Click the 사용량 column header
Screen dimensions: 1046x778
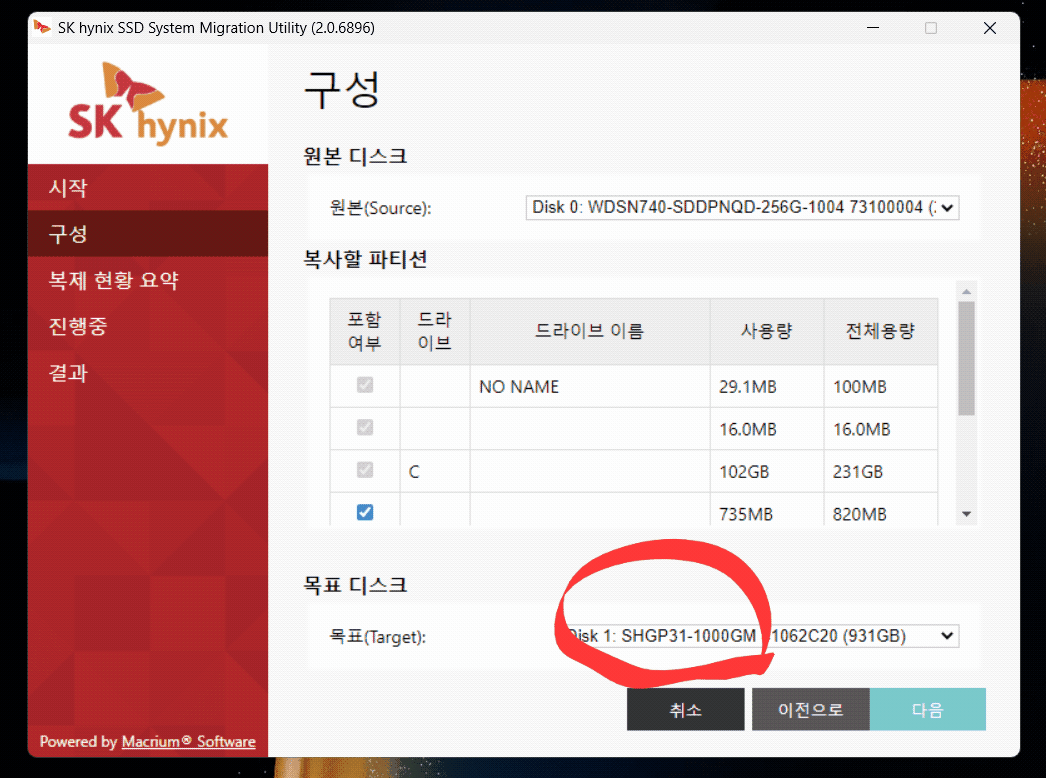[766, 331]
